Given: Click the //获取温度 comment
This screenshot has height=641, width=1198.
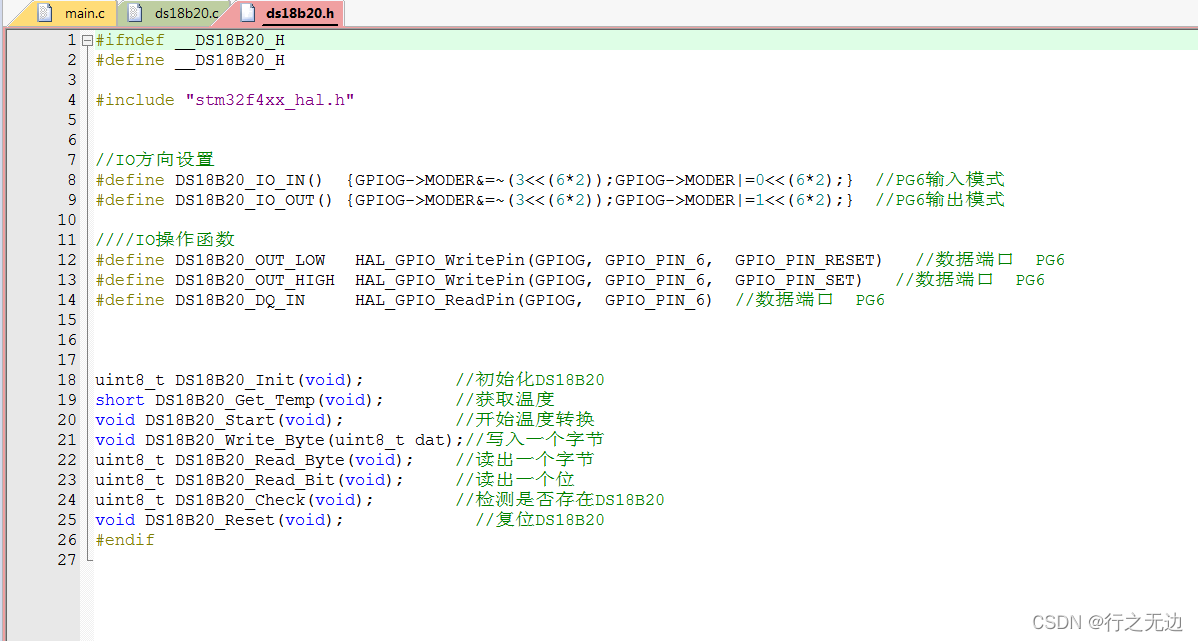Looking at the screenshot, I should coord(505,400).
